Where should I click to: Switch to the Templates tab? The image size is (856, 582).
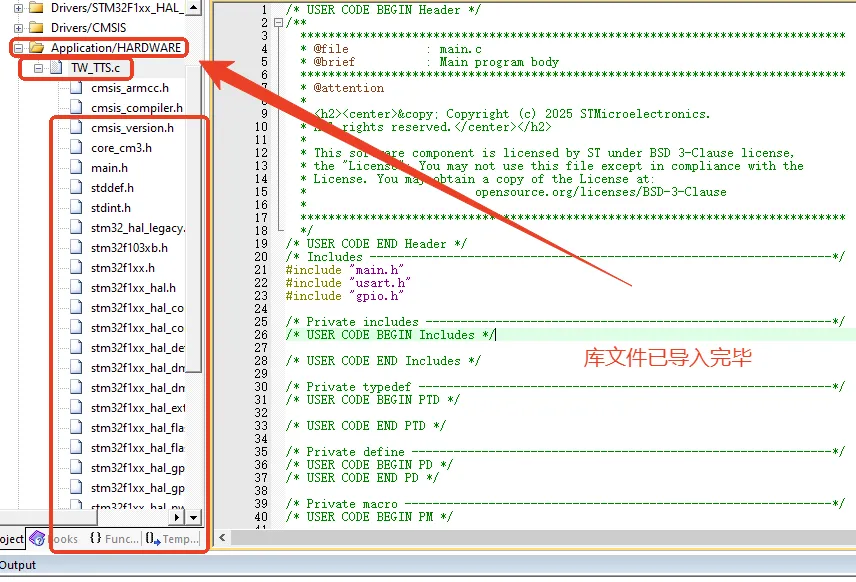pyautogui.click(x=172, y=538)
